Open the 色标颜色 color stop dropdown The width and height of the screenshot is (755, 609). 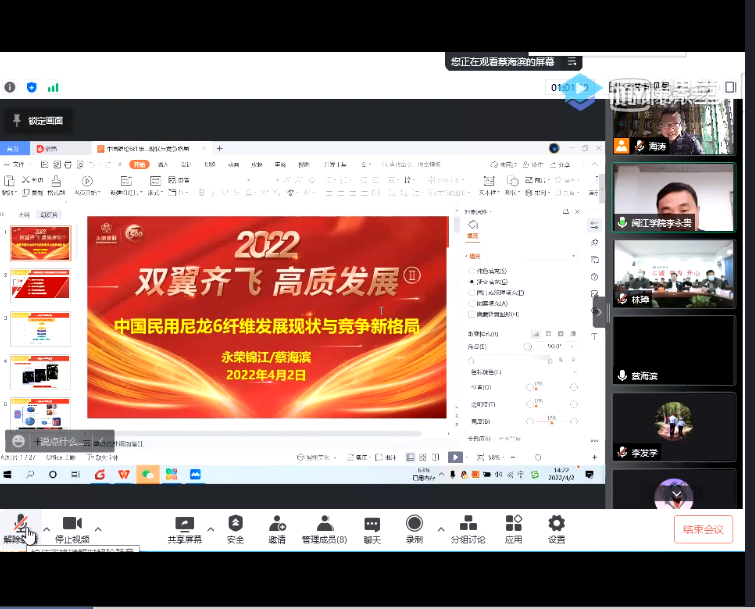coord(574,372)
